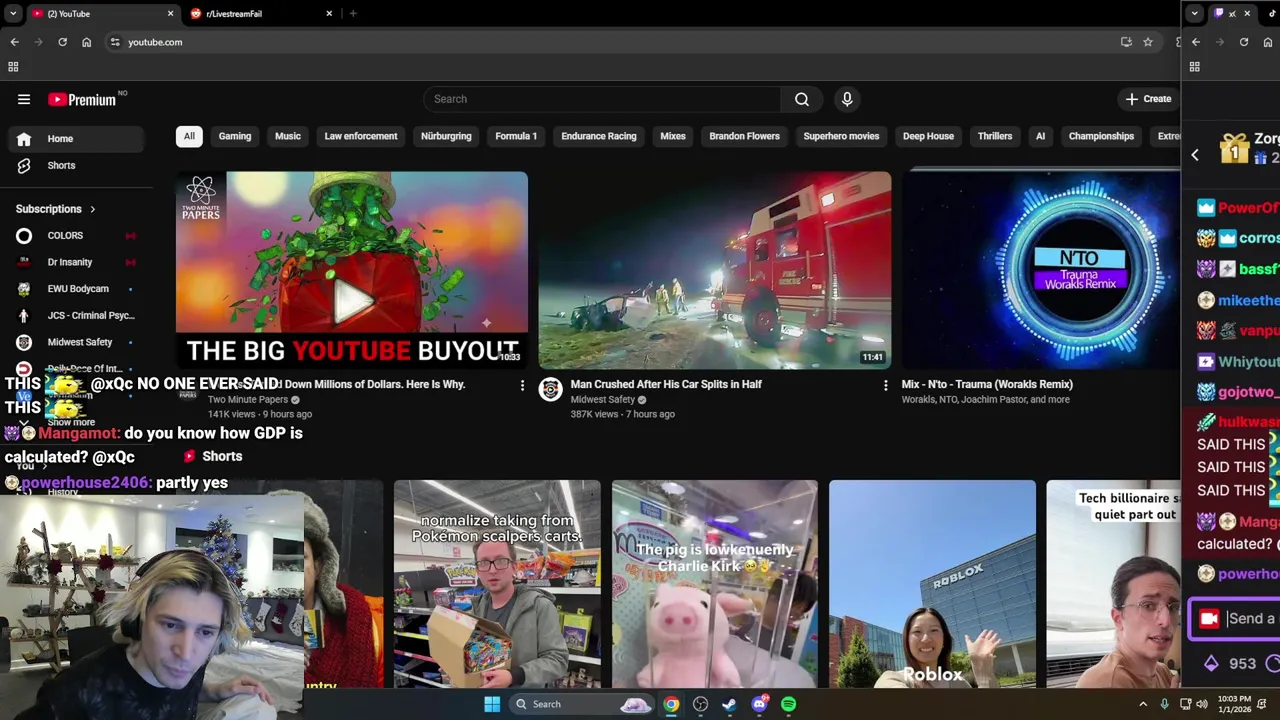Start voice search with the microphone icon
This screenshot has height=720, width=1280.
[x=847, y=99]
